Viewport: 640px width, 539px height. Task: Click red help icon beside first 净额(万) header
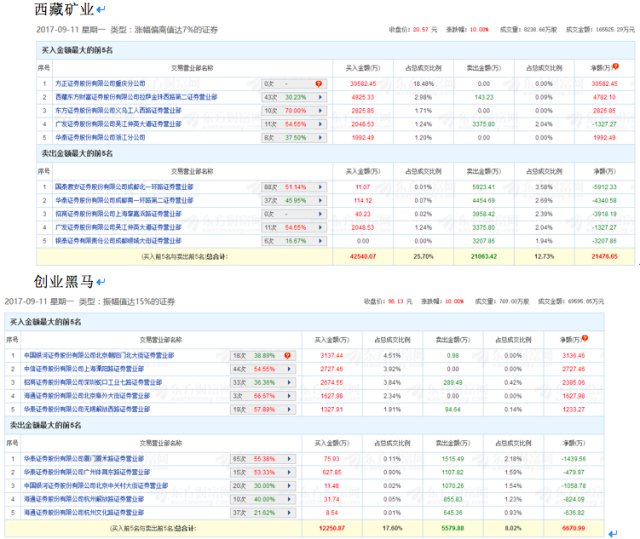(616, 67)
